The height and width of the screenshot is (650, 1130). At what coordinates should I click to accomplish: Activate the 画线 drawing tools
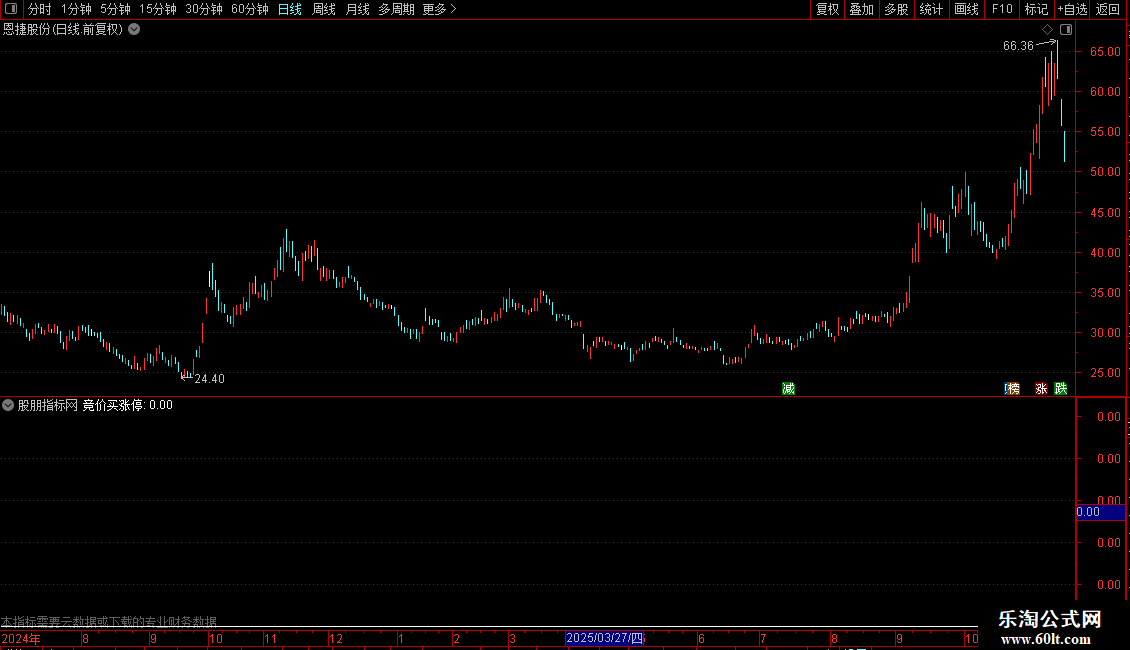(x=966, y=9)
